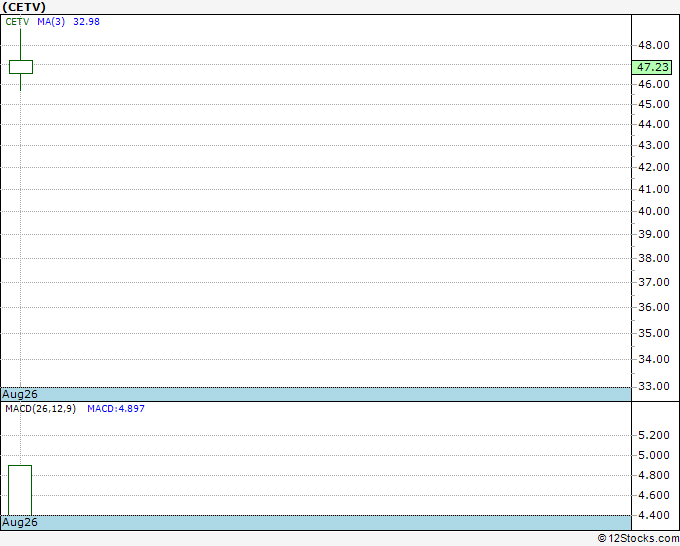
Task: Click the Aug26 date under price chart
Action: (x=20, y=394)
